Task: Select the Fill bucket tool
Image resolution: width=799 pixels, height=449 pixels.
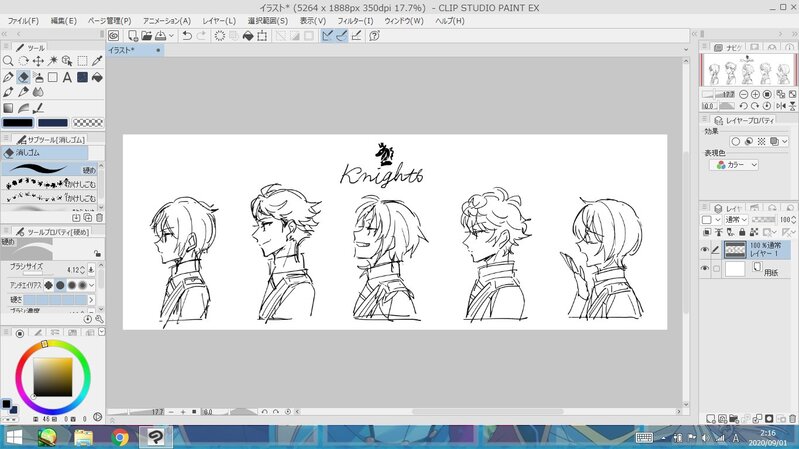Action: [97, 77]
